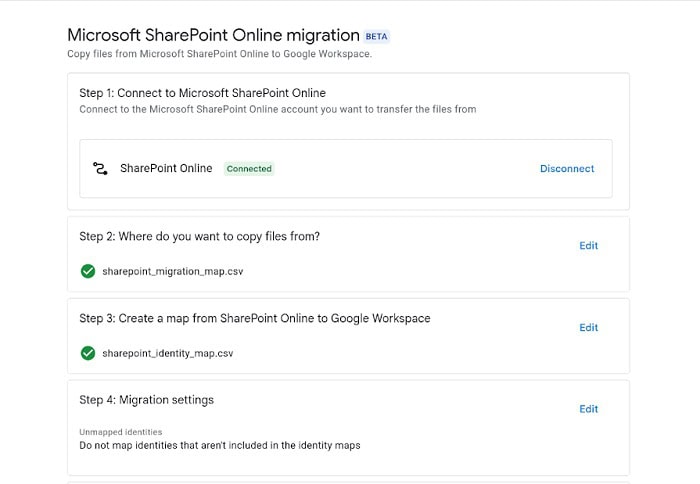Viewport: 700px width, 484px height.
Task: Click the green Connected status badge
Action: point(249,169)
